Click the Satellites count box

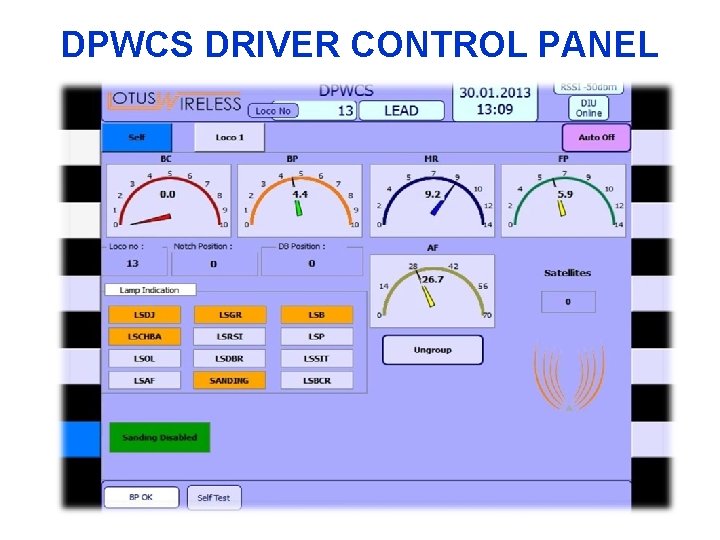pos(568,302)
